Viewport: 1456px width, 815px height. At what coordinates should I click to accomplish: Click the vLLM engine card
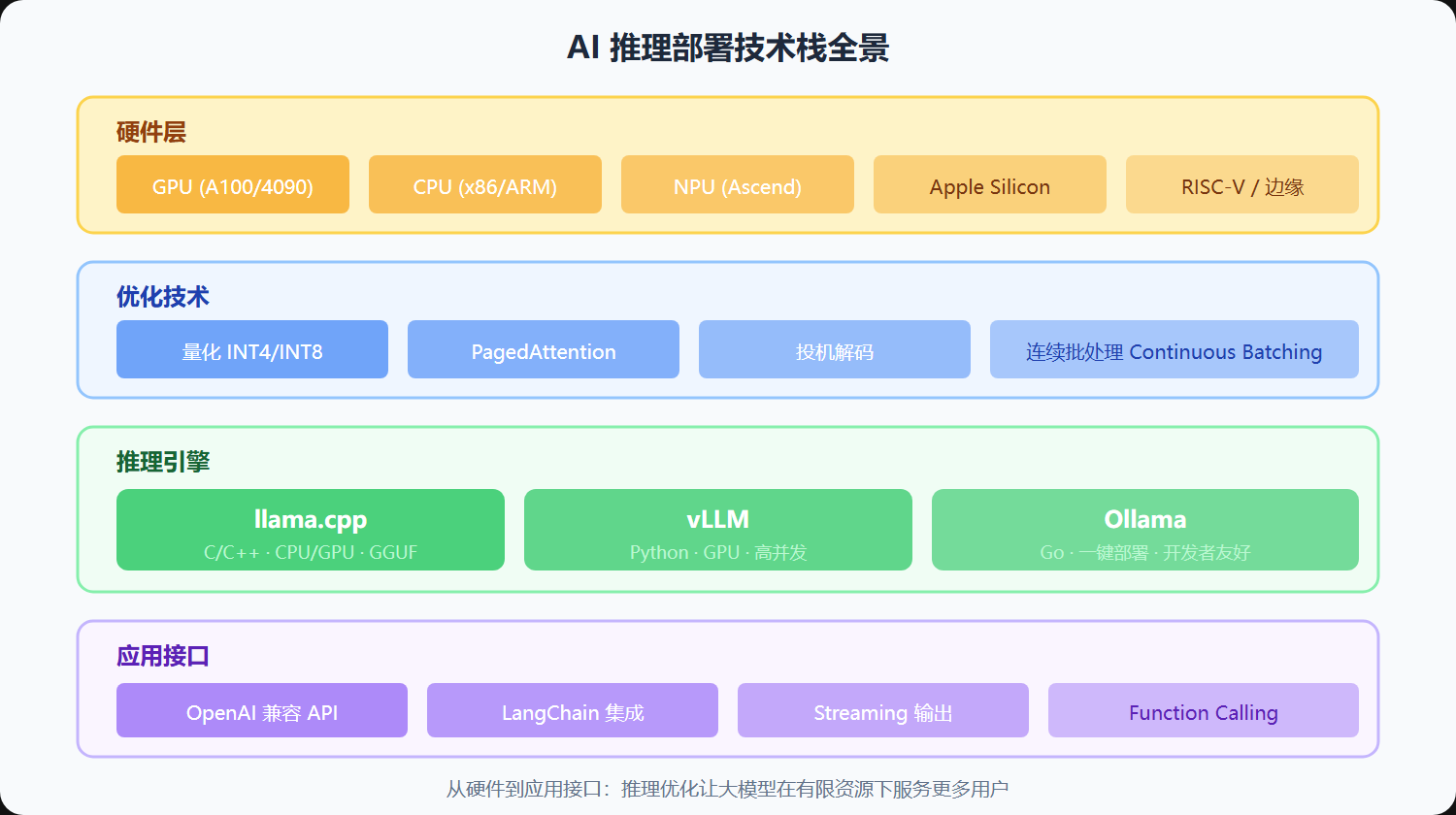(718, 530)
